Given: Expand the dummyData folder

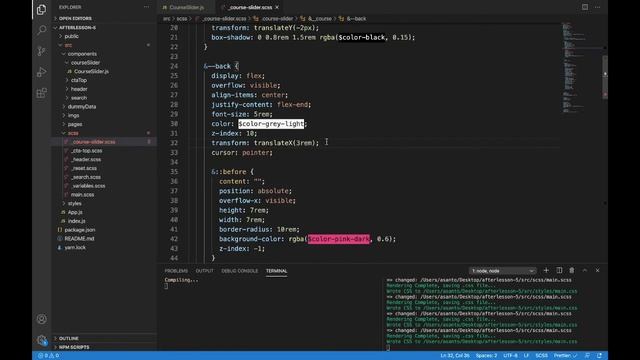Looking at the screenshot, I should 82,107.
